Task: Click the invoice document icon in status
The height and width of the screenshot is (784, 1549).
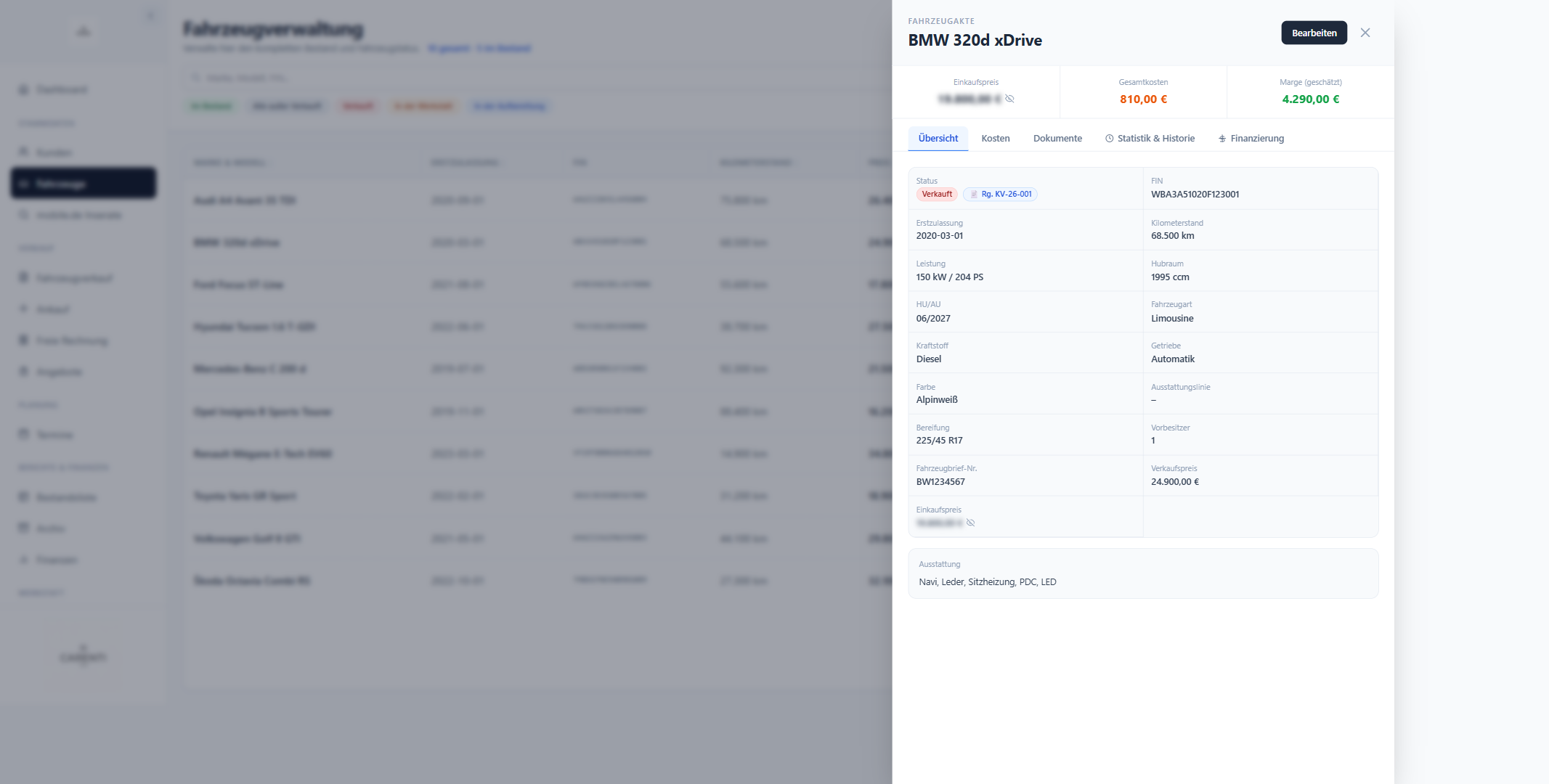Action: click(x=975, y=195)
